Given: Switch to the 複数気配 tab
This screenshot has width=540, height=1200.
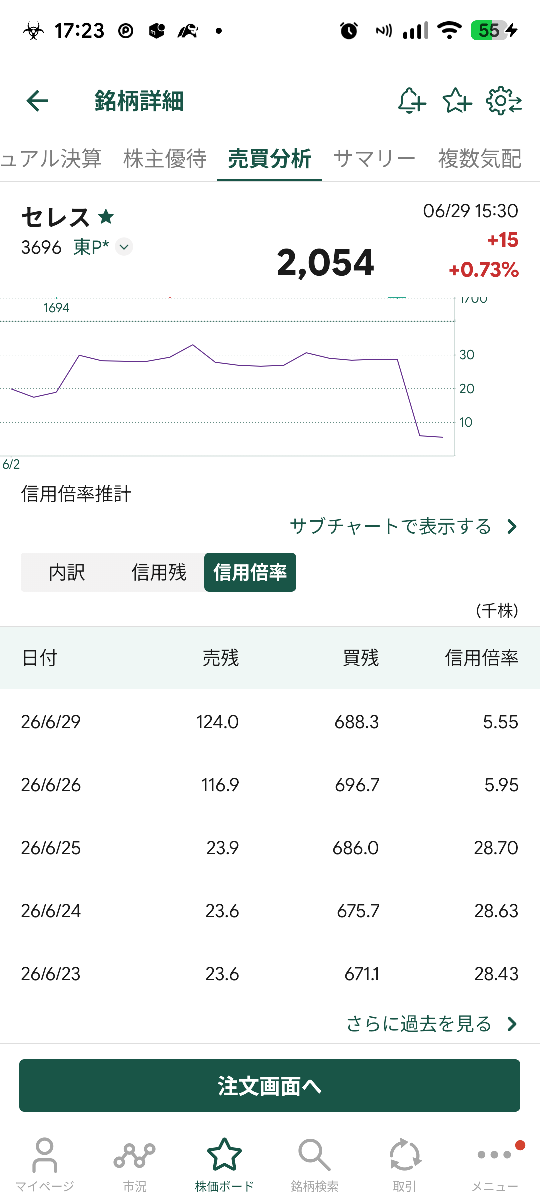Looking at the screenshot, I should (x=480, y=158).
